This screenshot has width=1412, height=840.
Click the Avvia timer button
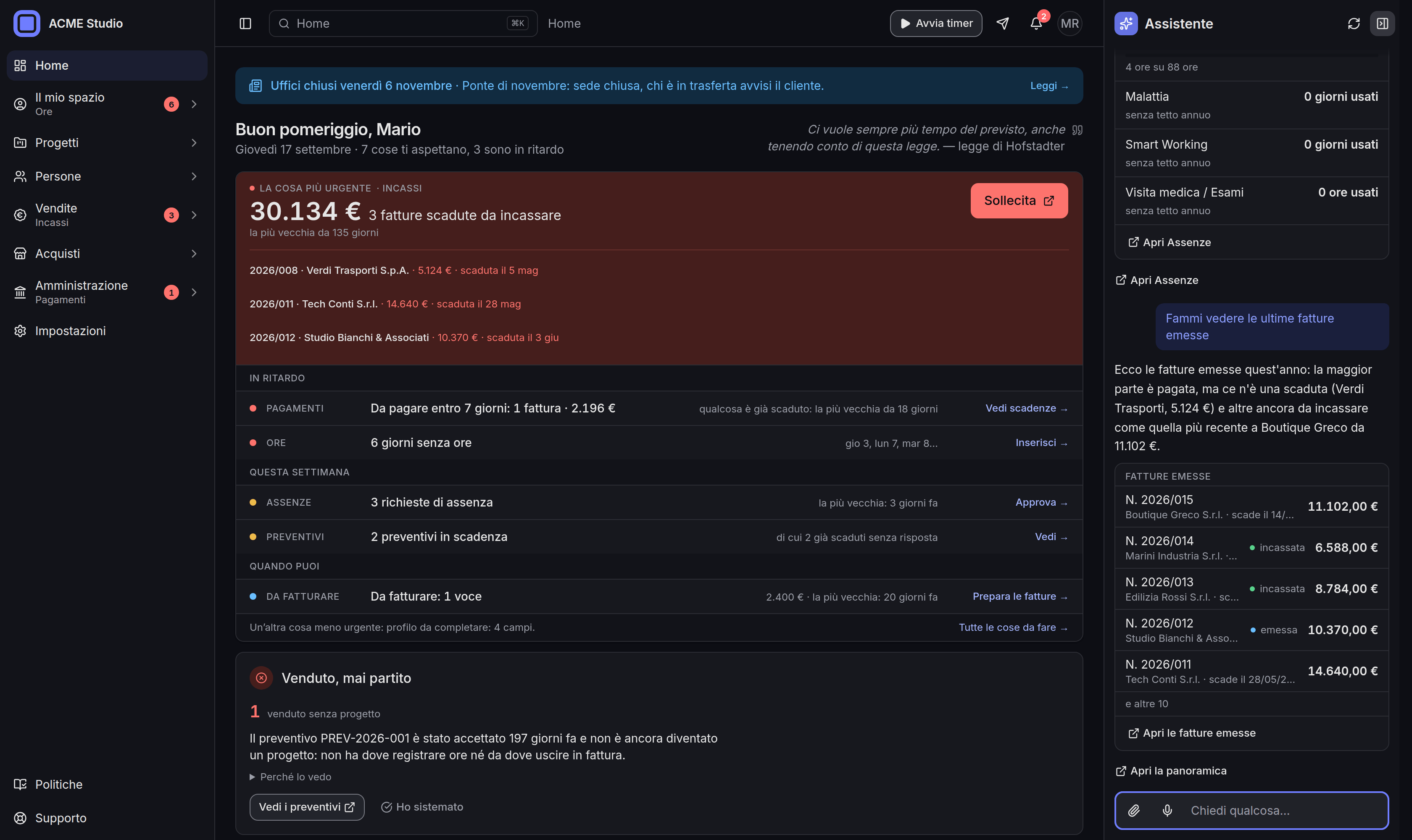pyautogui.click(x=936, y=23)
